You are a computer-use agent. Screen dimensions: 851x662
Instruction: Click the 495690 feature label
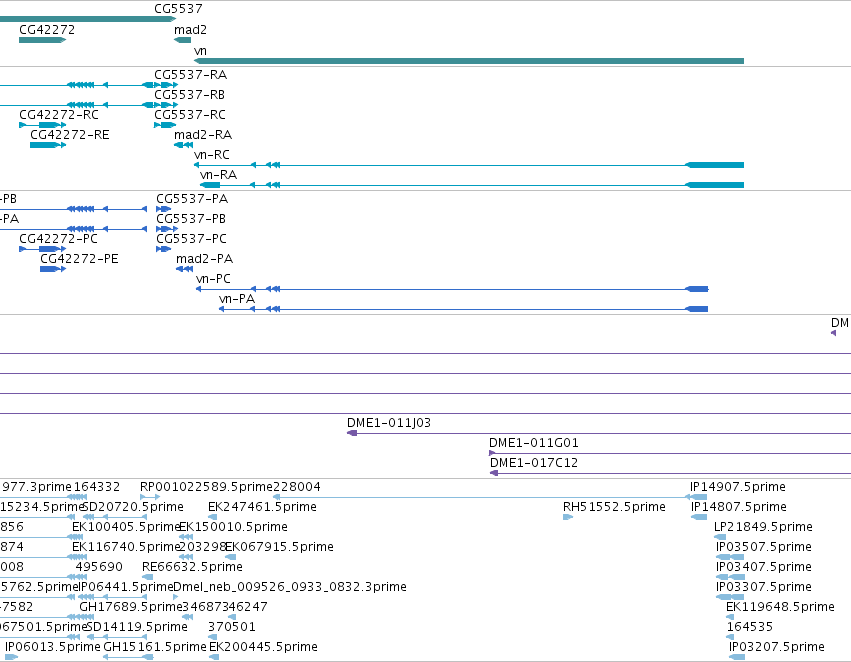pos(99,567)
